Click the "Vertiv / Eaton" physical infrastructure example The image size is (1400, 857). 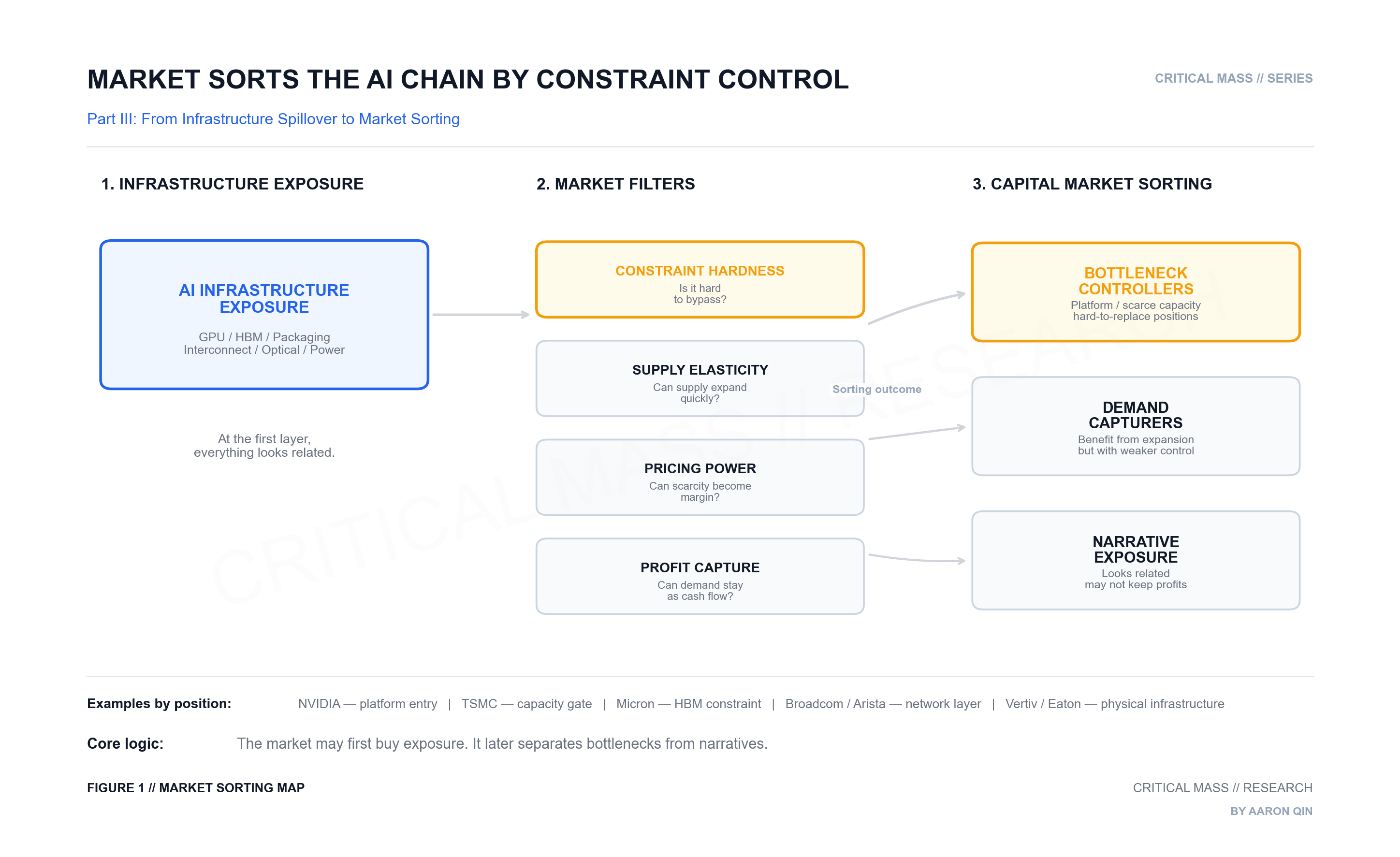1114,704
